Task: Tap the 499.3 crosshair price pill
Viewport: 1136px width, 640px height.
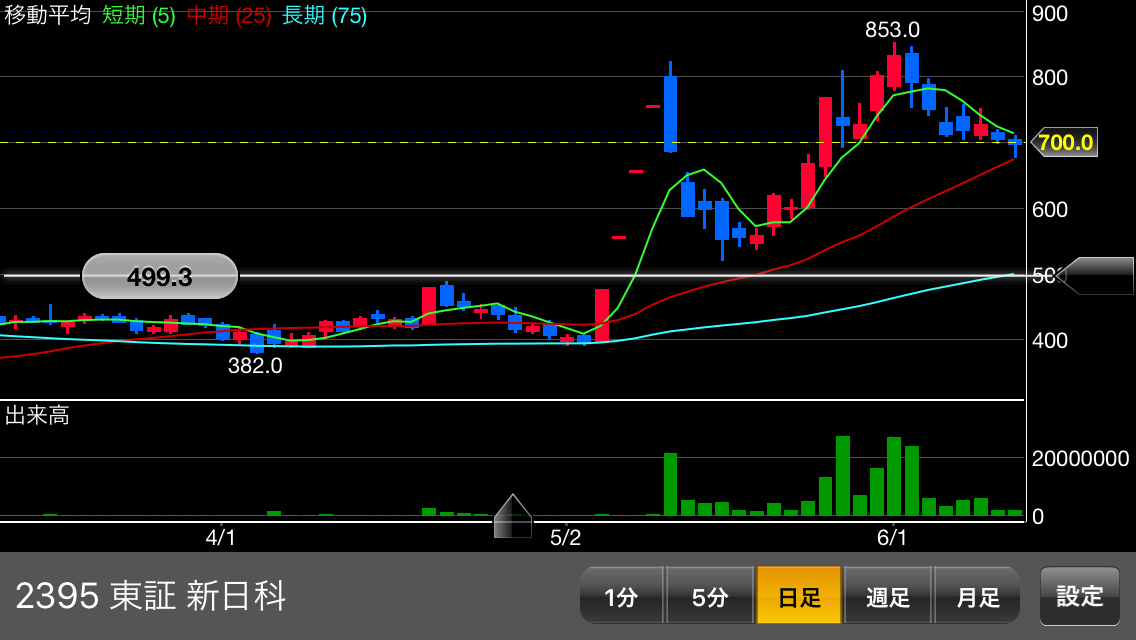Action: [160, 277]
